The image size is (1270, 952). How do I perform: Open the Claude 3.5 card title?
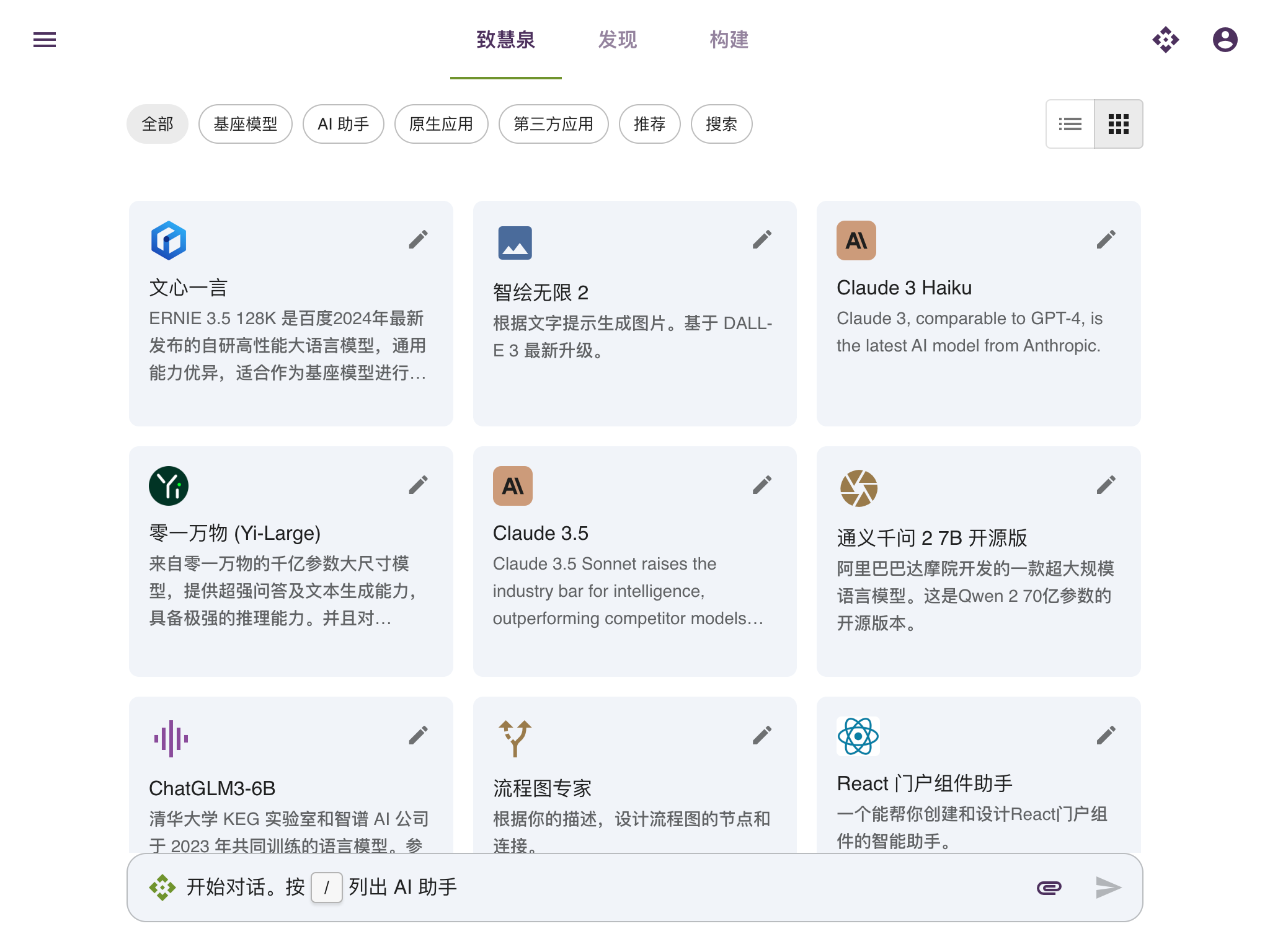click(x=541, y=533)
